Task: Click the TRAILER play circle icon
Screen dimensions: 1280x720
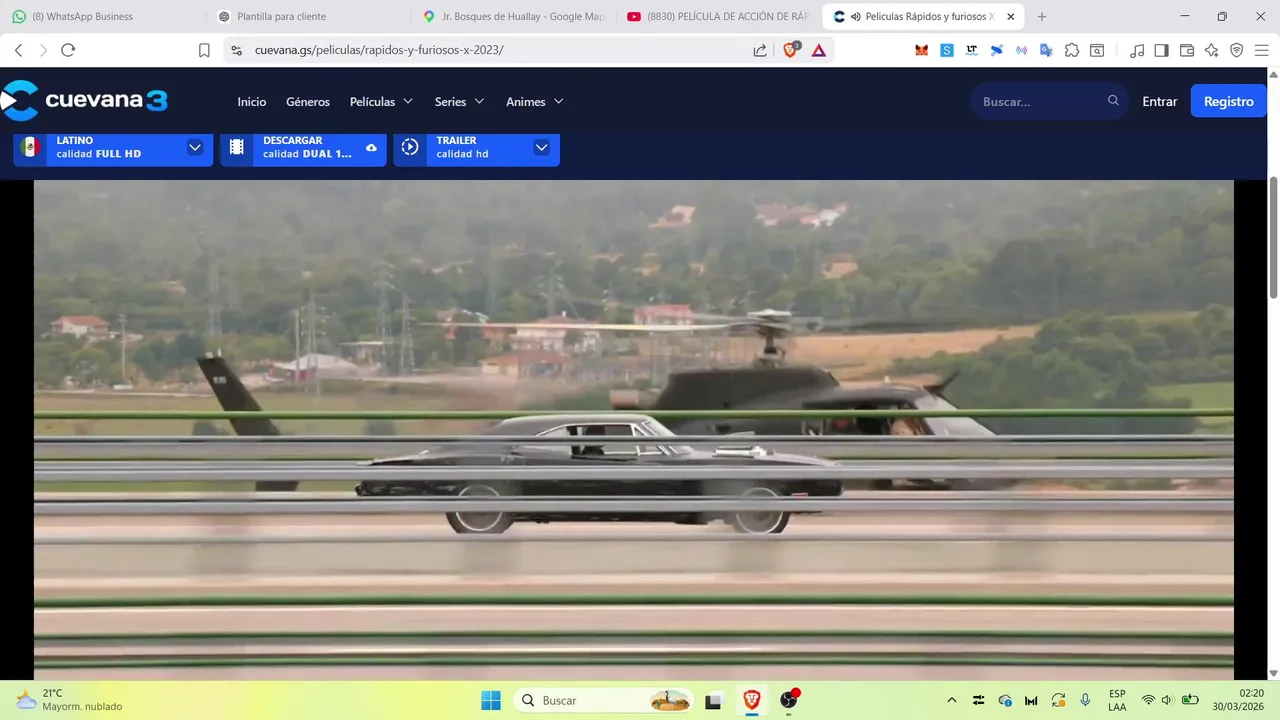Action: pyautogui.click(x=410, y=147)
